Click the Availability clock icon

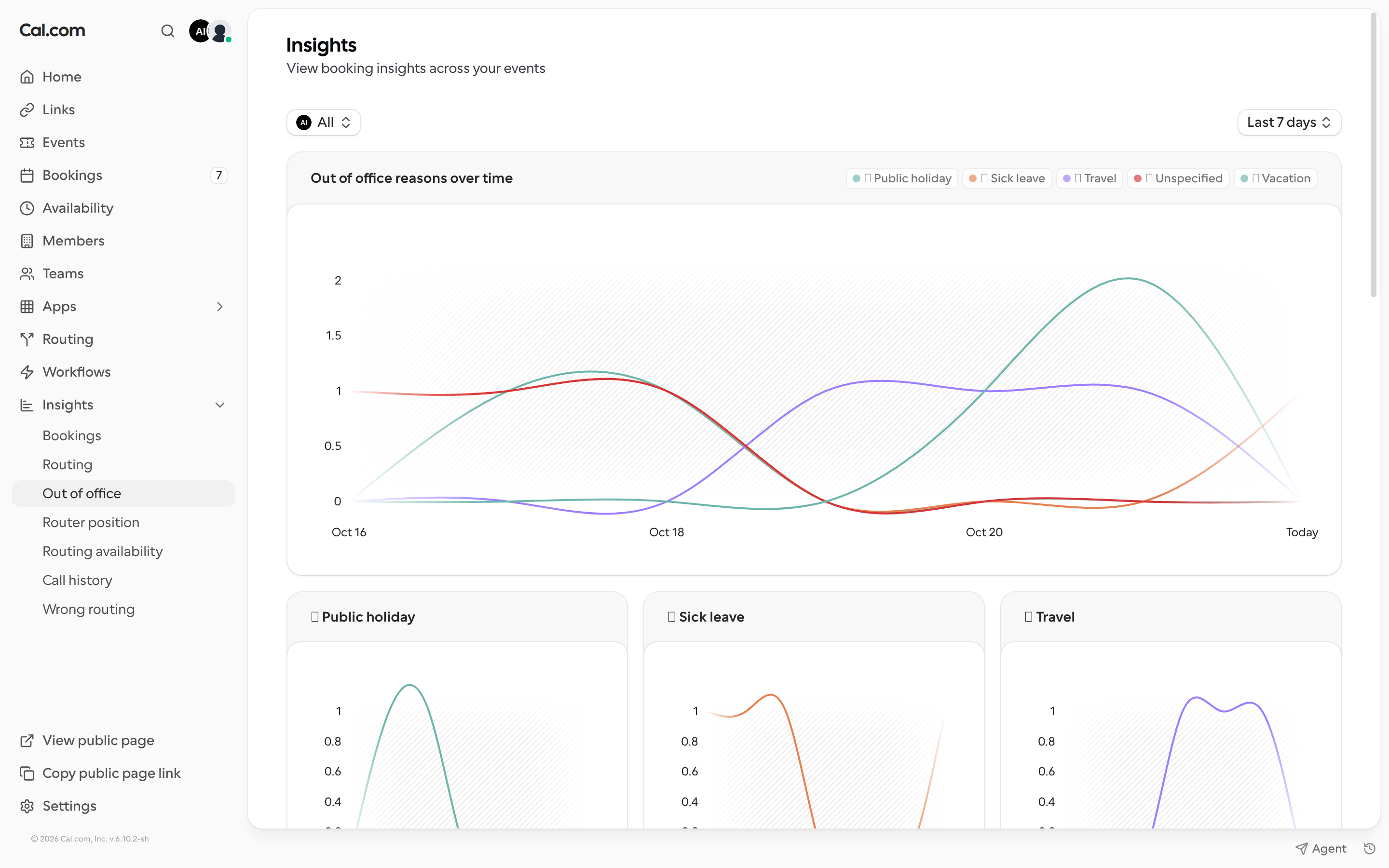(27, 208)
